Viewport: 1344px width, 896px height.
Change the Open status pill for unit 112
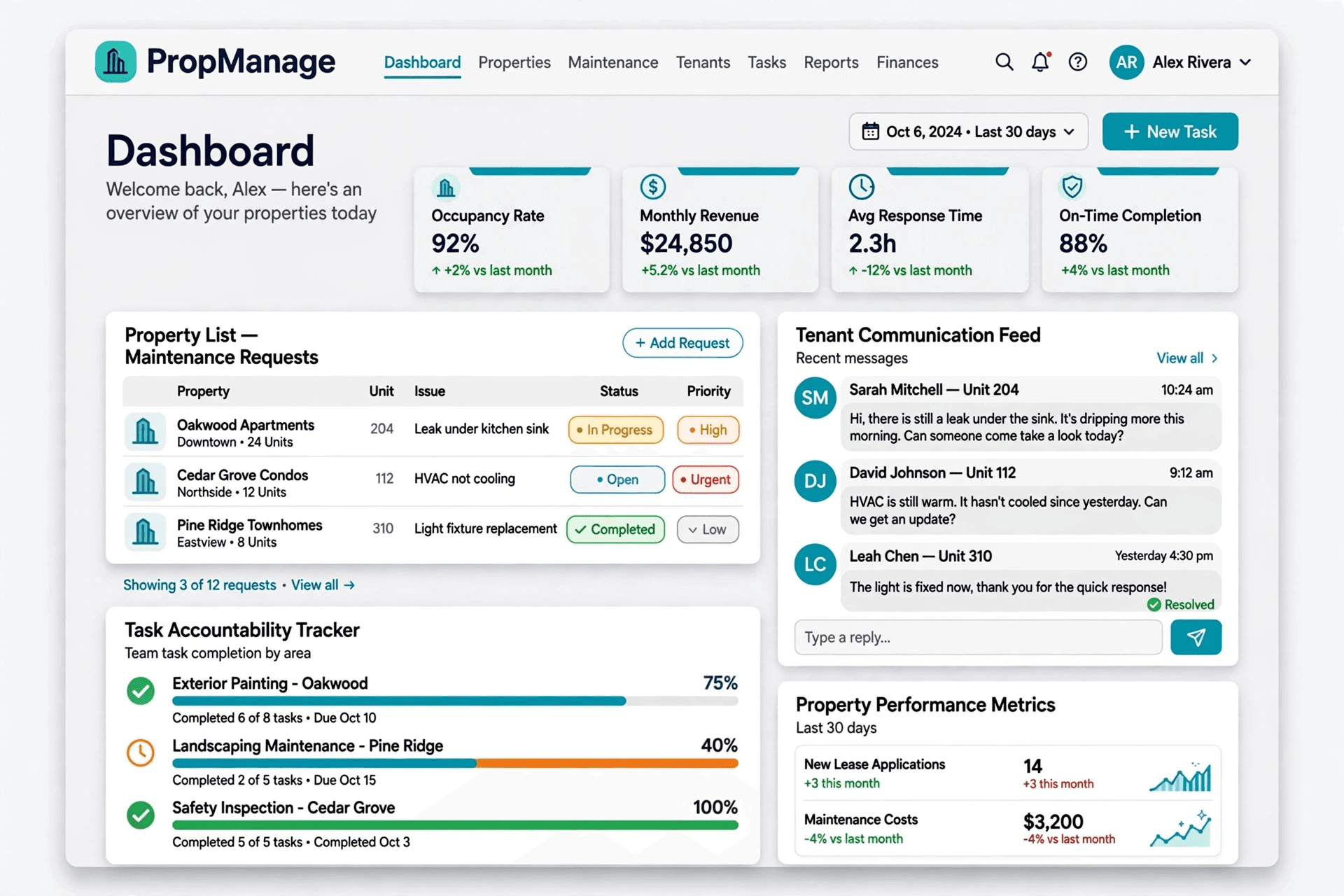(x=617, y=479)
